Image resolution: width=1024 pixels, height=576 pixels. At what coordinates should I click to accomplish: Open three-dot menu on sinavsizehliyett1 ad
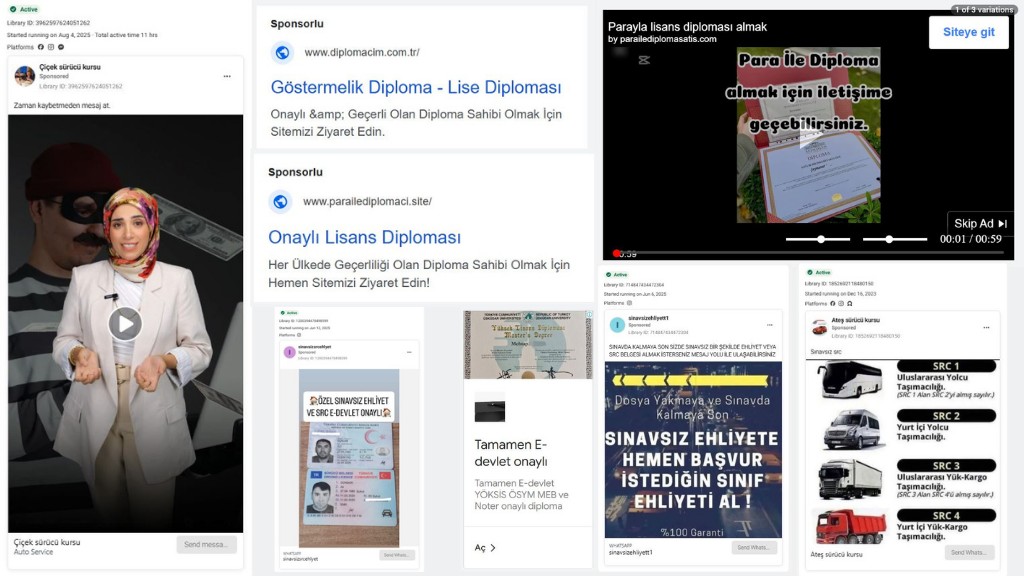click(768, 324)
